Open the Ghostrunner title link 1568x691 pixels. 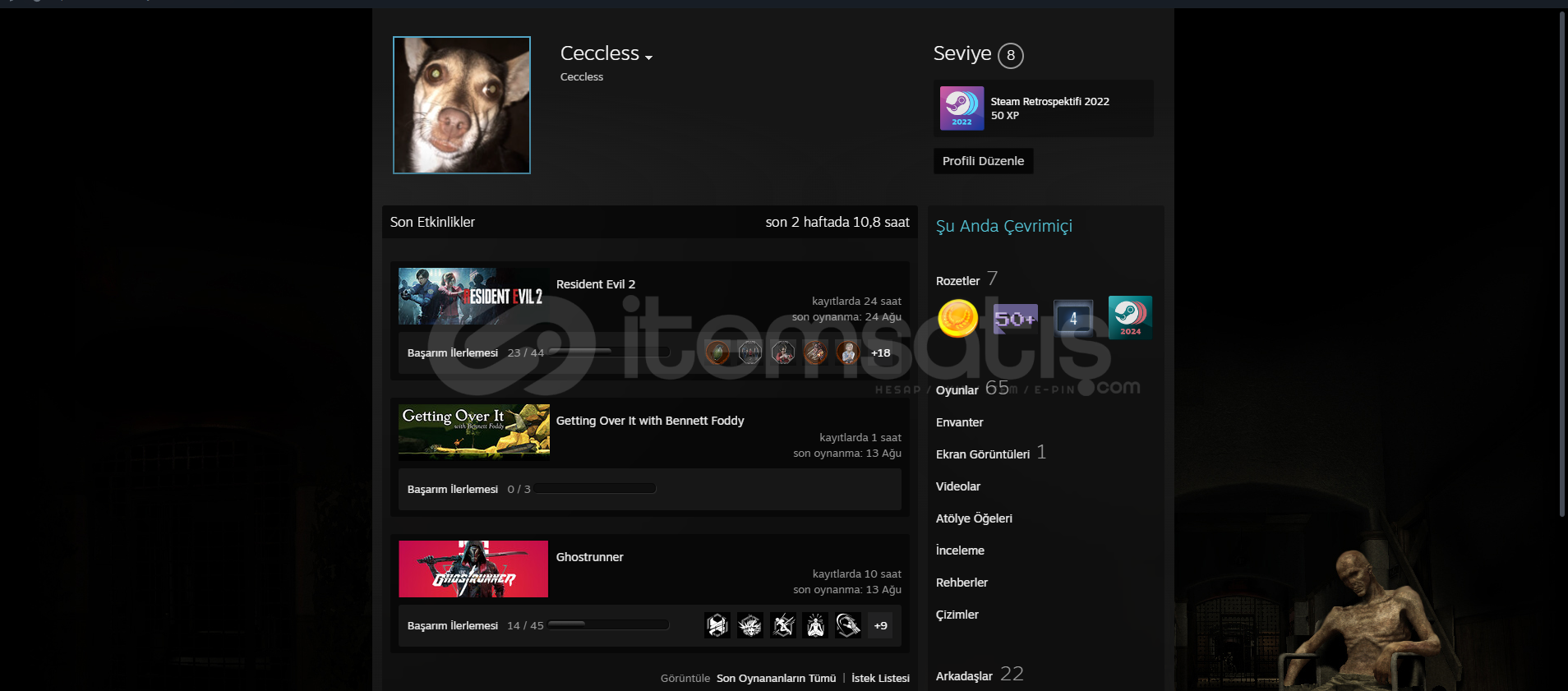589,557
